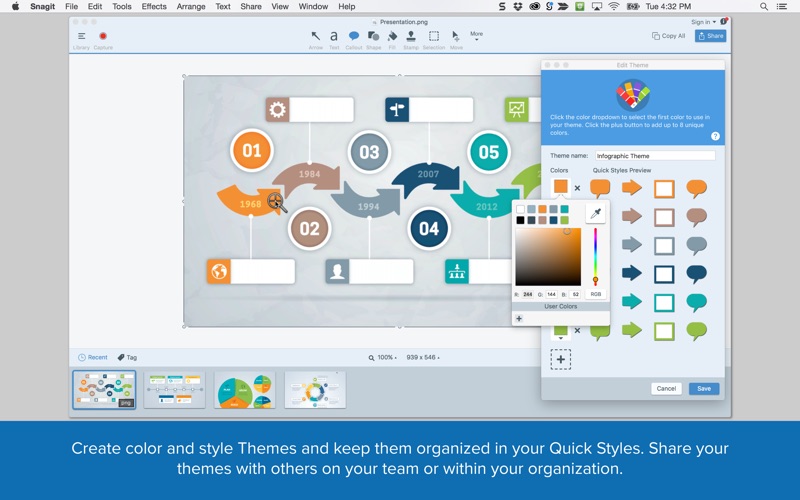The image size is (800, 500).
Task: Click the red Capture button
Action: click(x=103, y=36)
